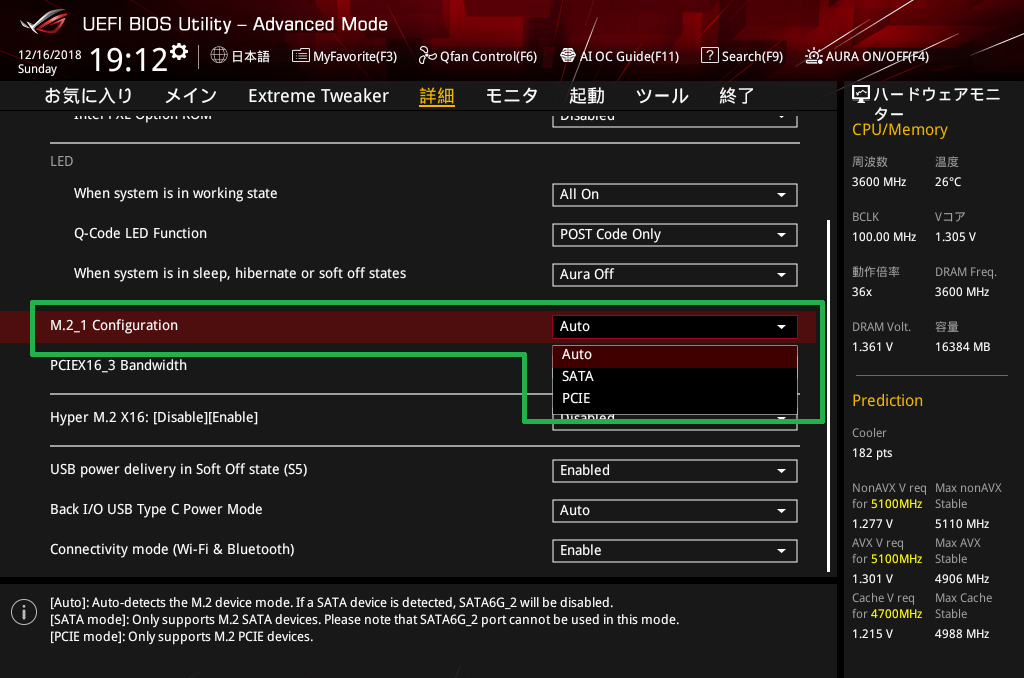
Task: Select PCIEX16_3 Bandwidth setting row
Action: tap(118, 365)
